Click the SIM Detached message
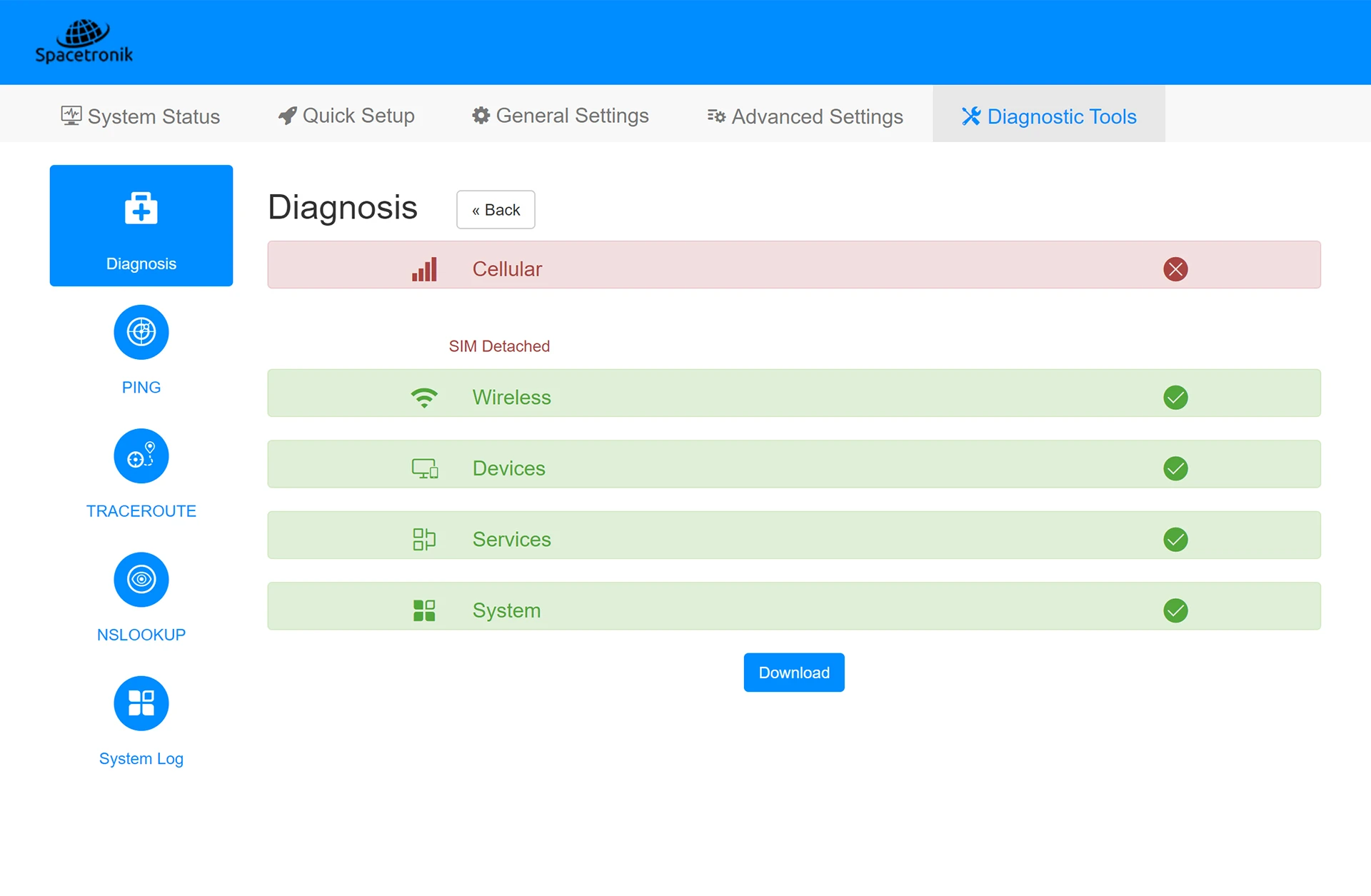Image resolution: width=1371 pixels, height=896 pixels. [499, 346]
